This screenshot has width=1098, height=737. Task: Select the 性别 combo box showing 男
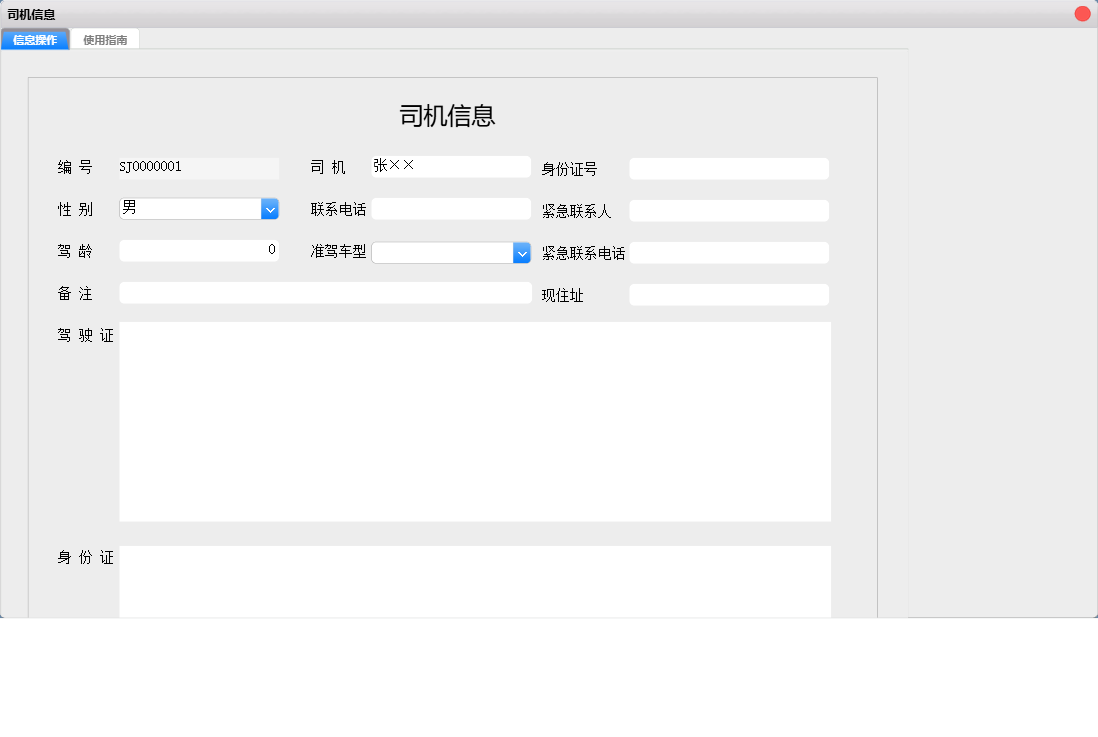pyautogui.click(x=199, y=209)
